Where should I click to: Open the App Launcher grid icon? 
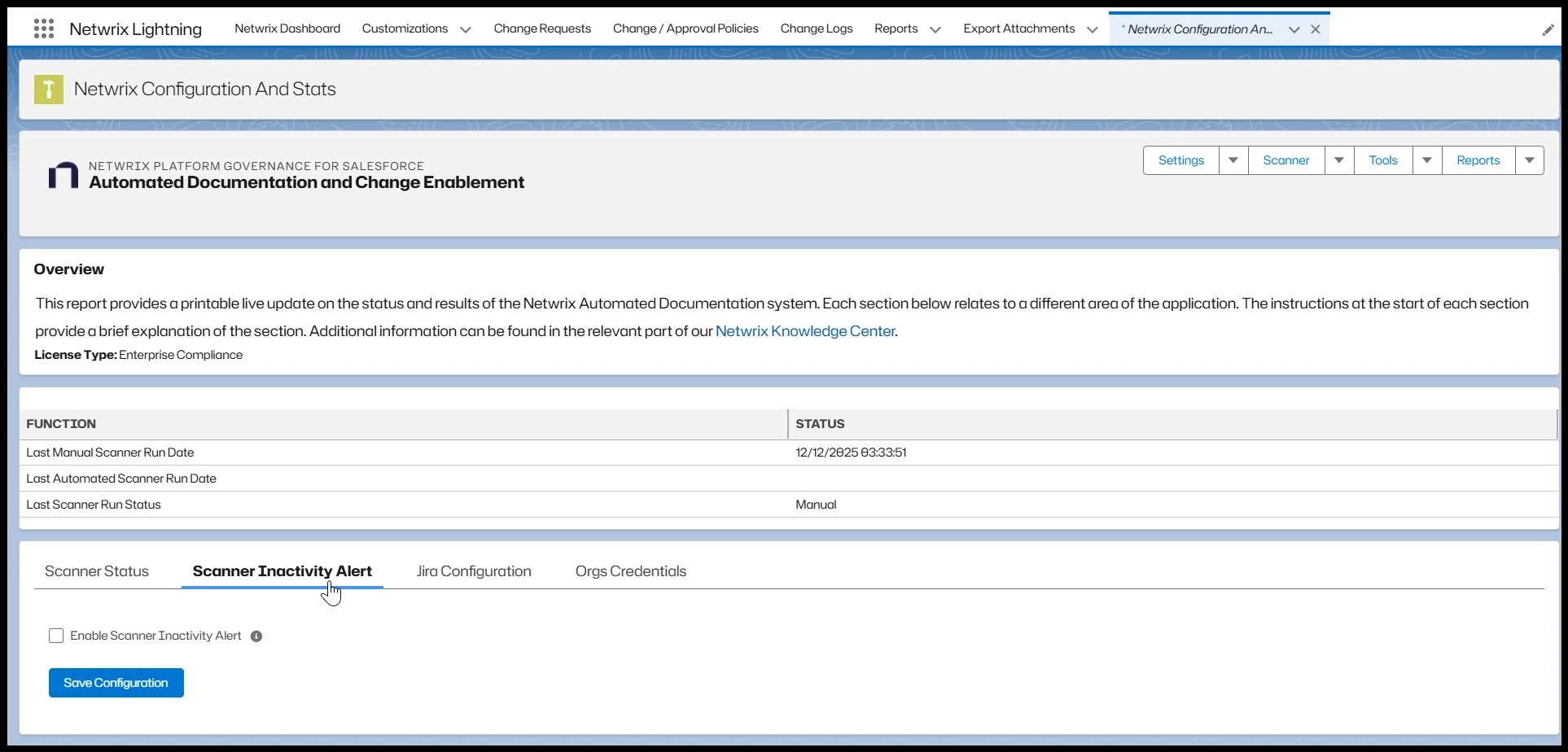click(x=44, y=29)
